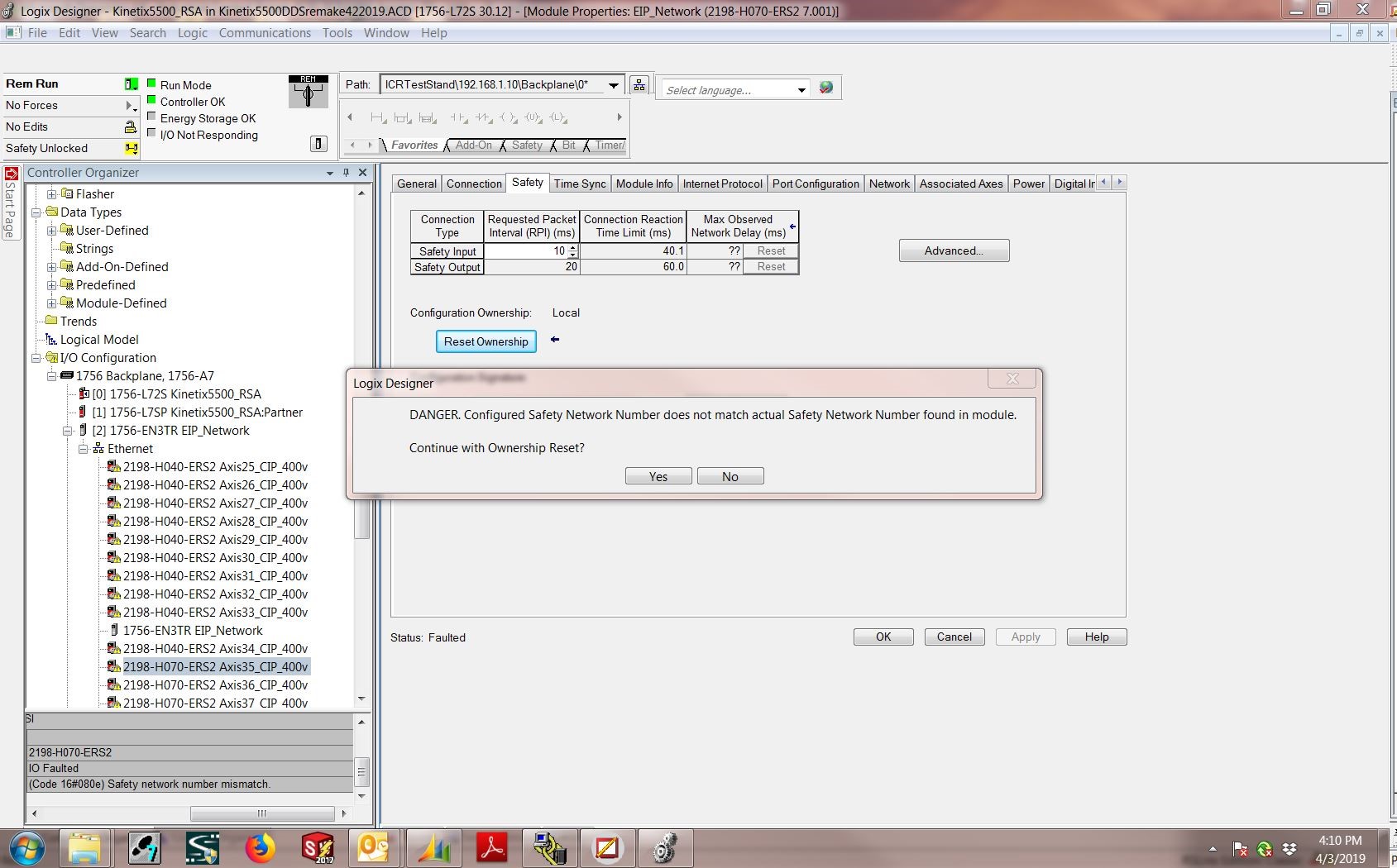The width and height of the screenshot is (1397, 868).
Task: Click the Run Mode status indicator
Action: [x=151, y=83]
